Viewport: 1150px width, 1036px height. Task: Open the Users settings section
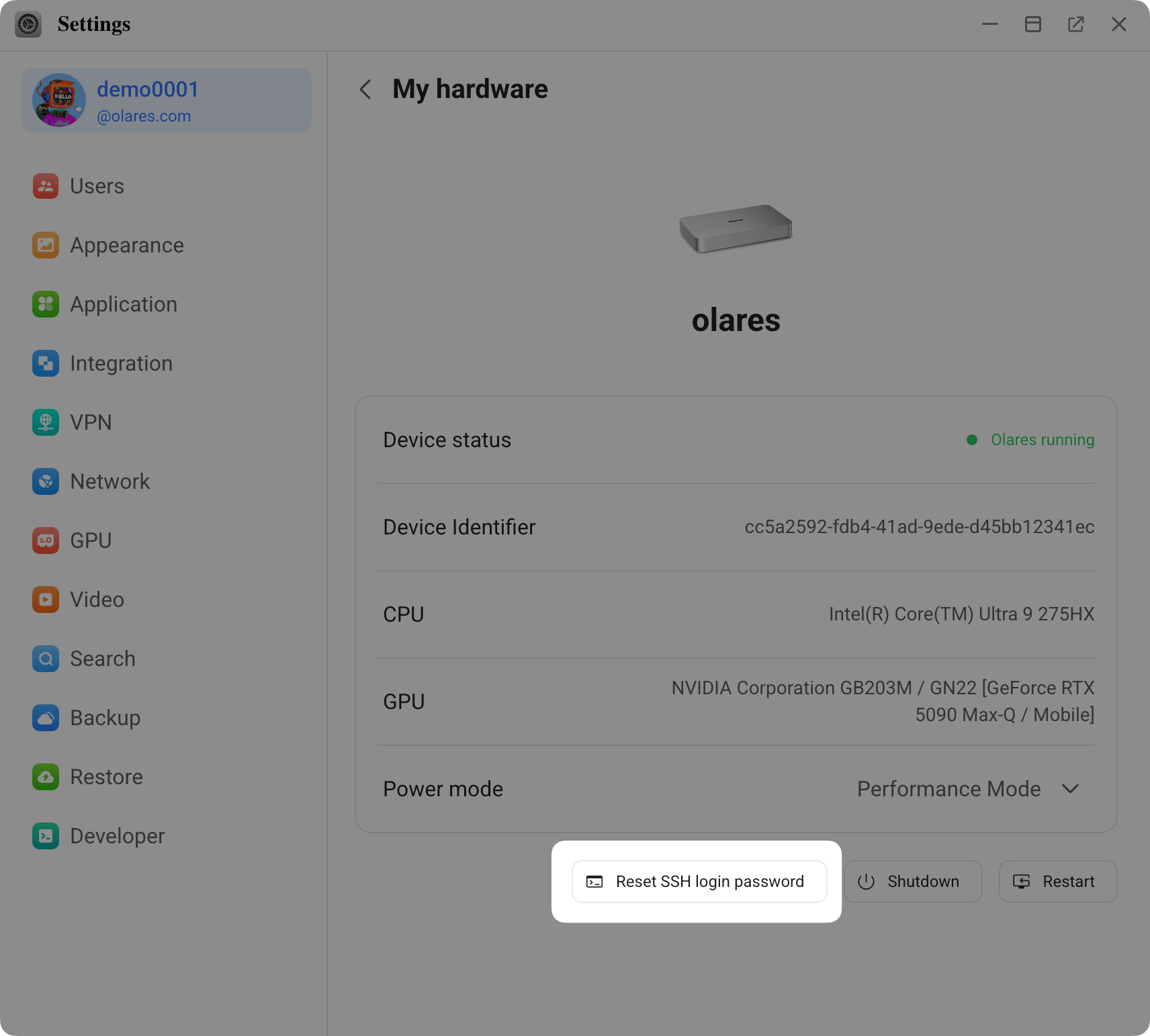(97, 186)
